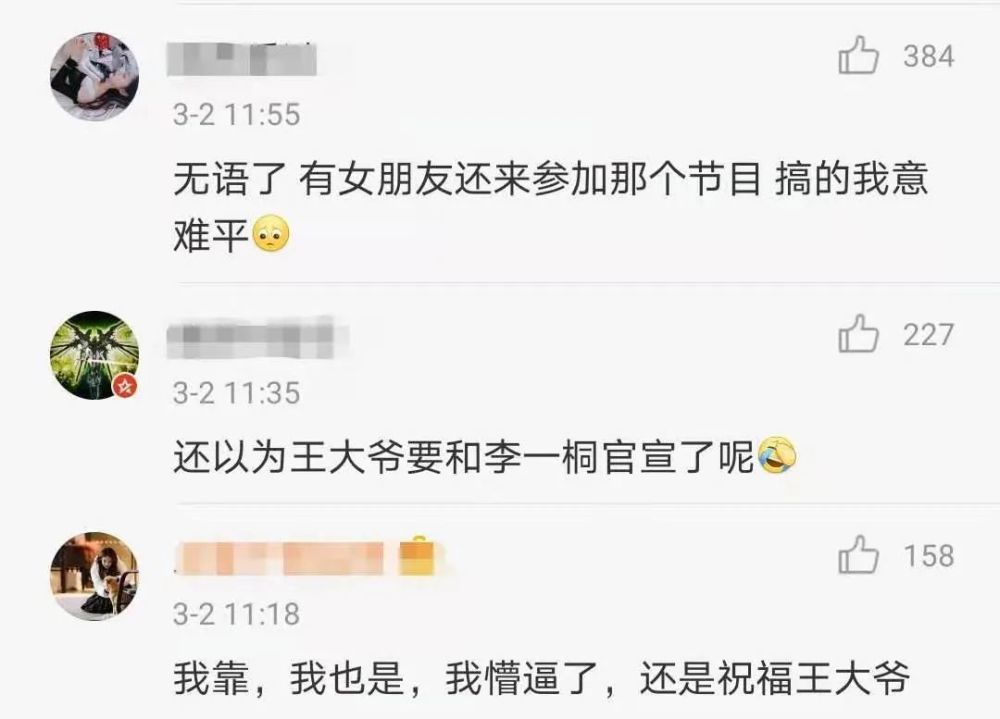Tap the thumbs-up icon beside 158
This screenshot has height=719, width=1000.
click(858, 555)
